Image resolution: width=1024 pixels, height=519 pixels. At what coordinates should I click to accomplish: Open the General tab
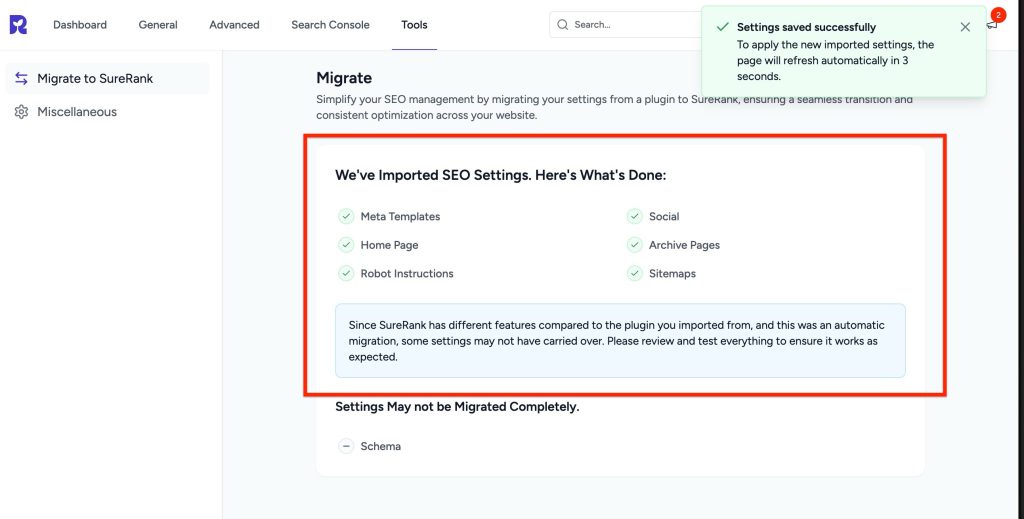[x=158, y=25]
